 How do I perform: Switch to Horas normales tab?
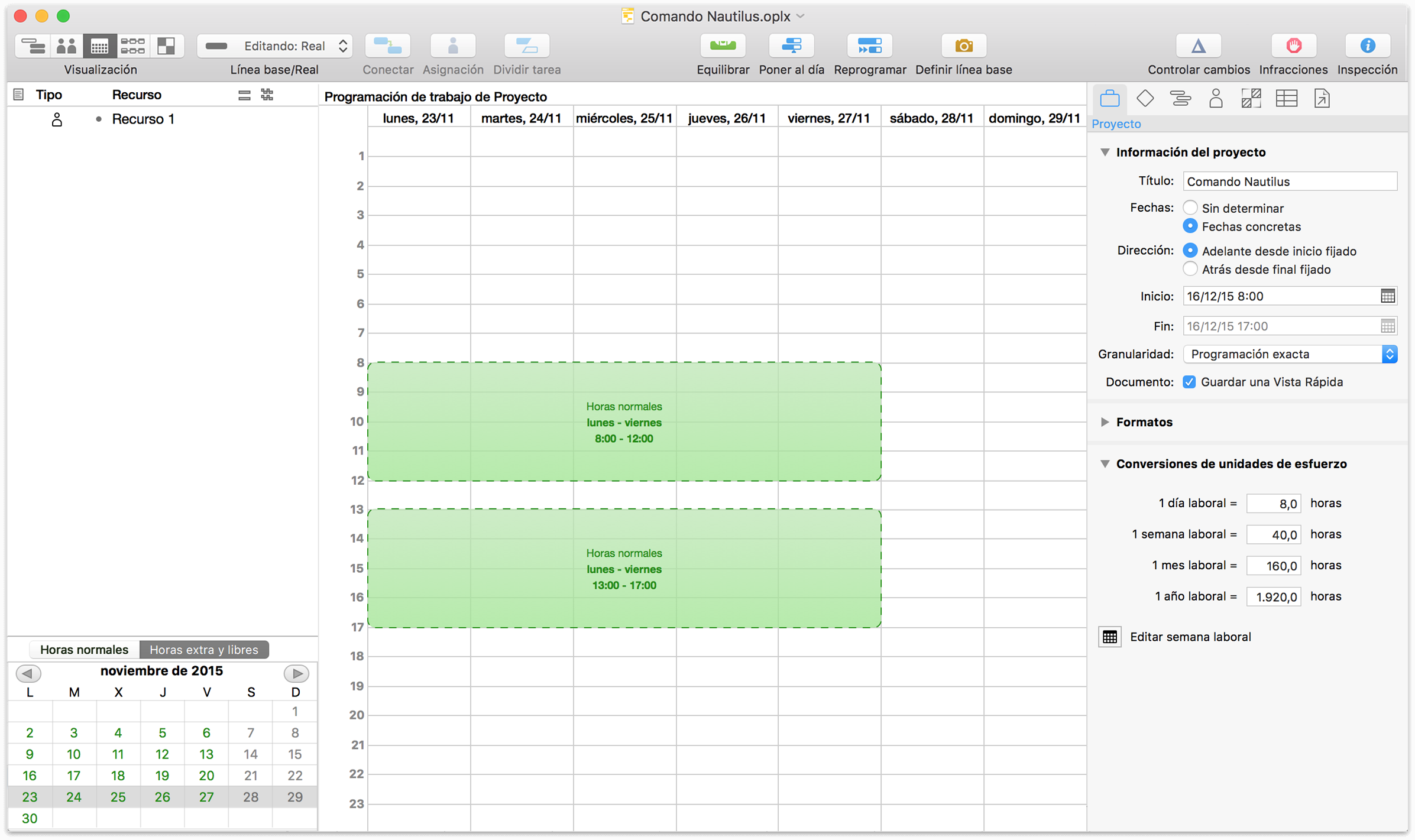[x=84, y=650]
